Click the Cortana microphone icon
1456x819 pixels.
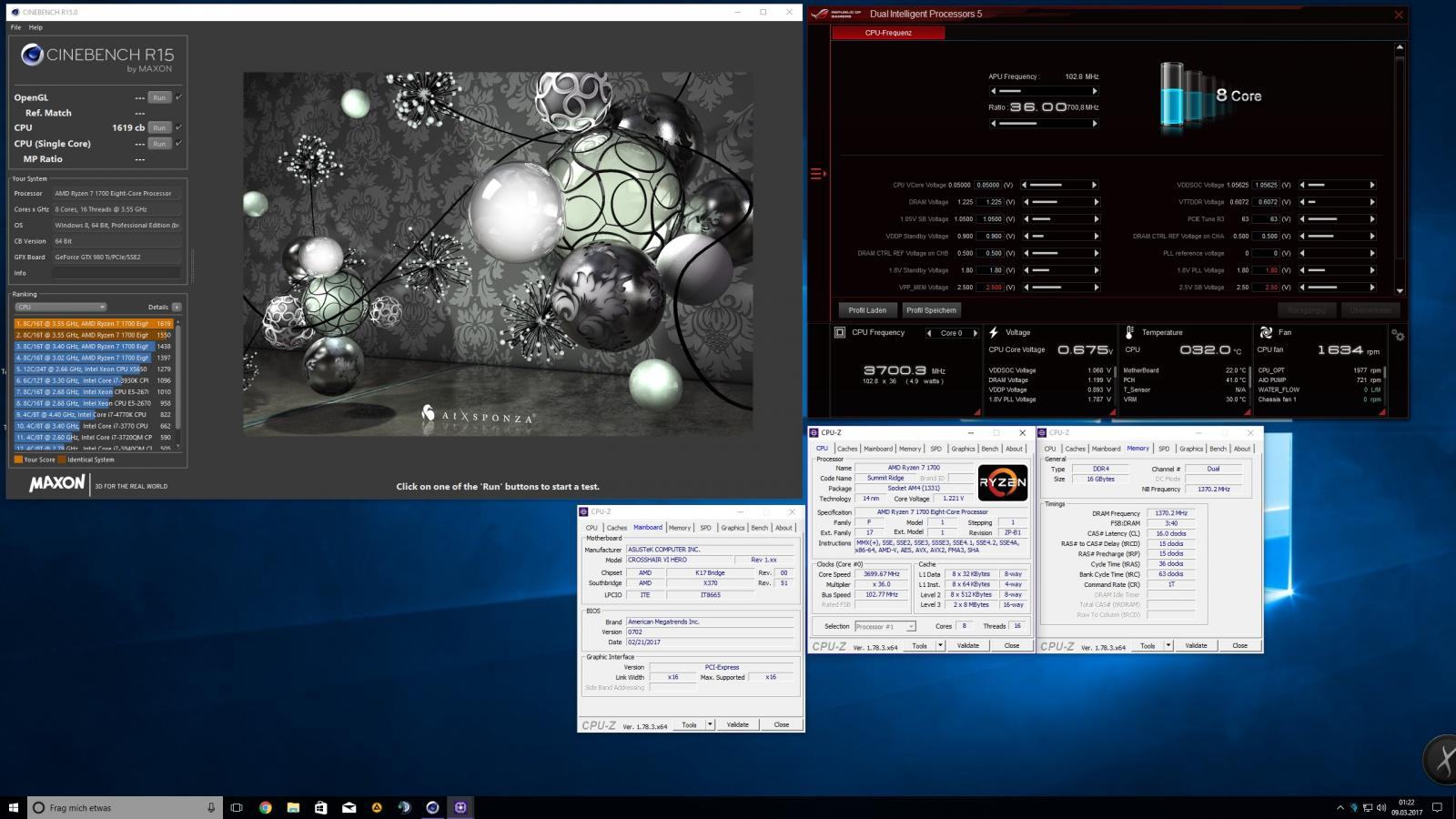[211, 807]
